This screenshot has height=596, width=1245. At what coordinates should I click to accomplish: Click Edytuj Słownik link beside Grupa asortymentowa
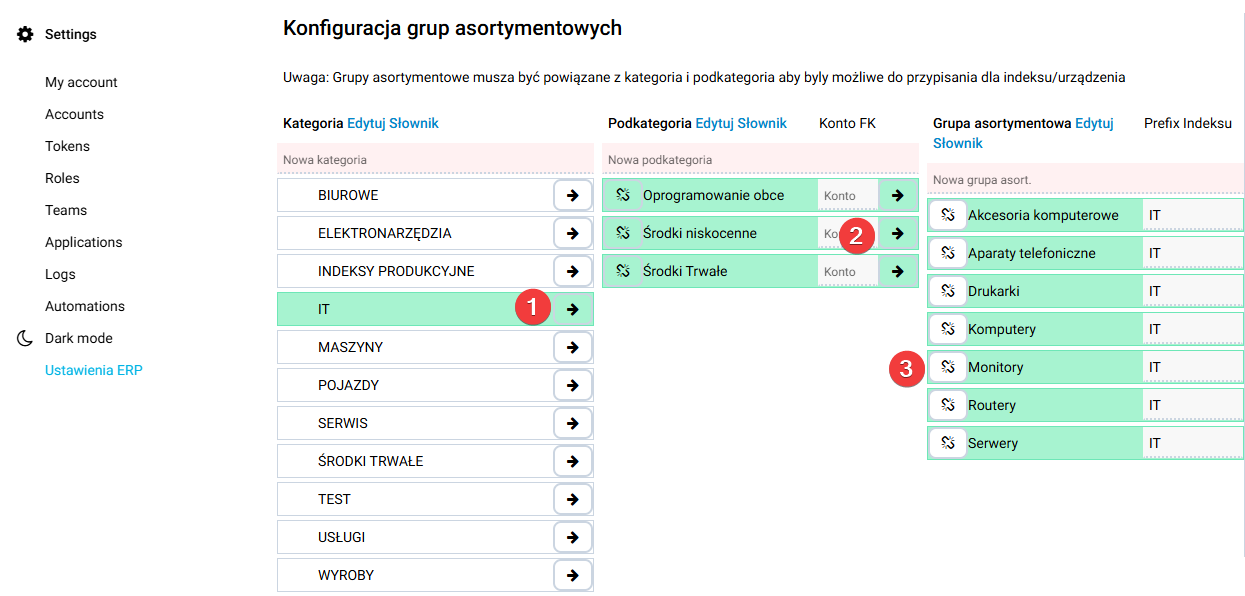(x=1023, y=133)
